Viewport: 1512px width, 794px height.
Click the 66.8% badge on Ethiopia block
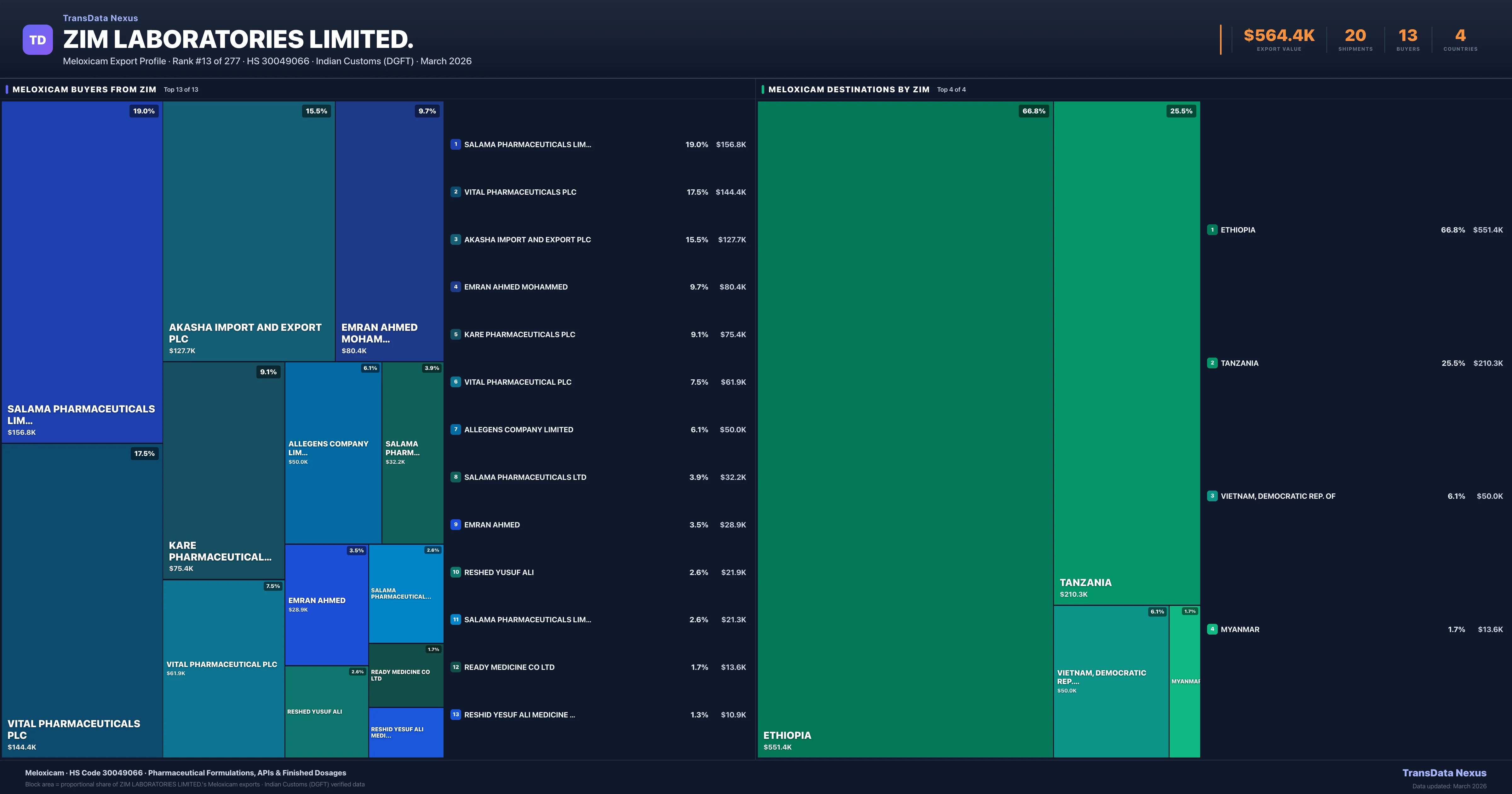[1034, 111]
